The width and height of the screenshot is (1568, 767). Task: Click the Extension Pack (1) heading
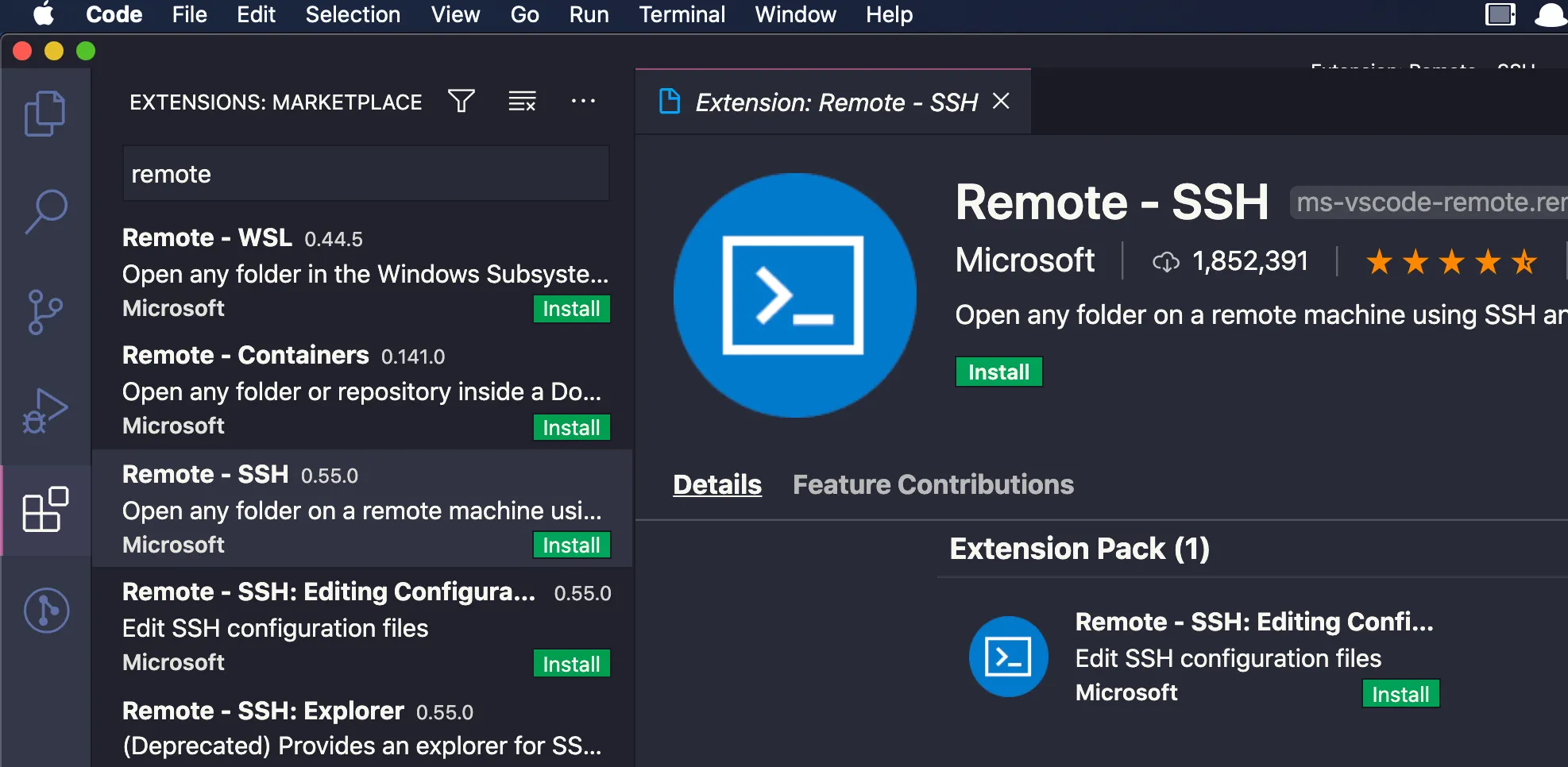[x=1079, y=549]
